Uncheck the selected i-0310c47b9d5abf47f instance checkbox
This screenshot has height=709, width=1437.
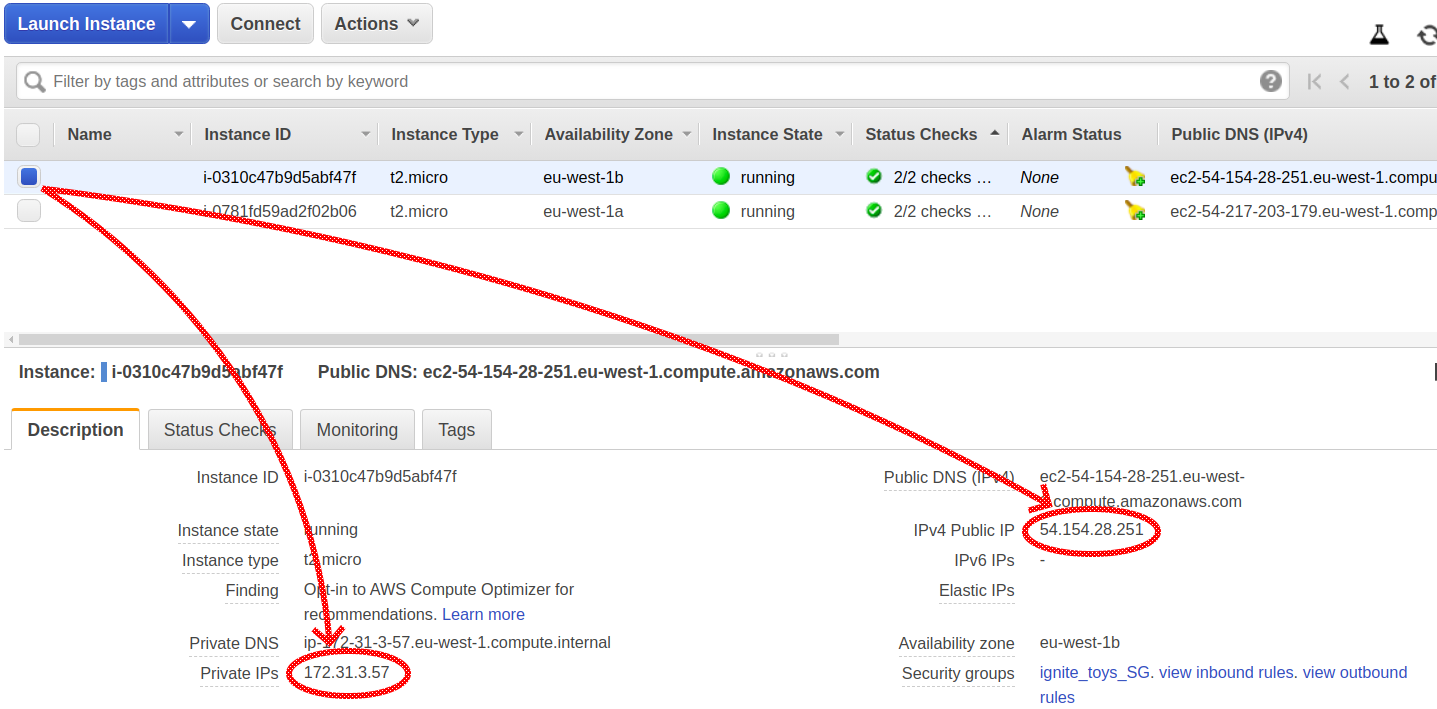(x=29, y=177)
